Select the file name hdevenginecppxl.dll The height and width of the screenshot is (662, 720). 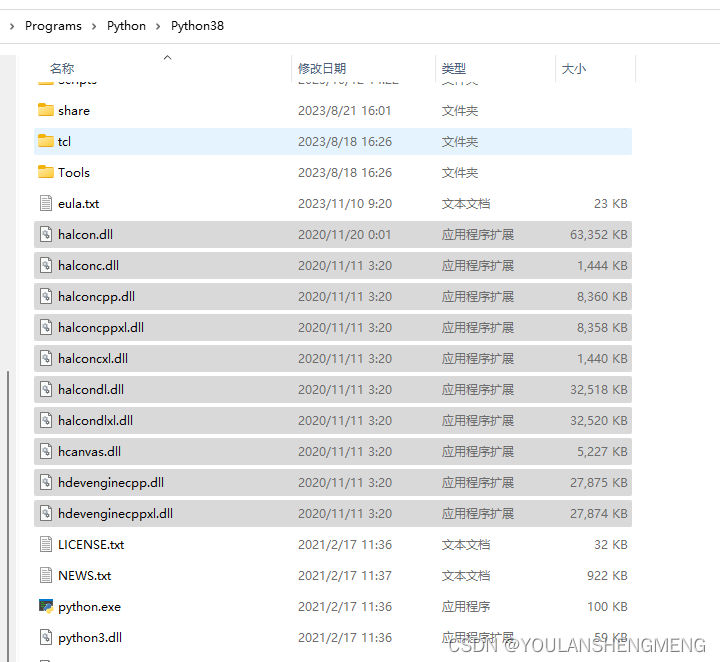coord(115,514)
